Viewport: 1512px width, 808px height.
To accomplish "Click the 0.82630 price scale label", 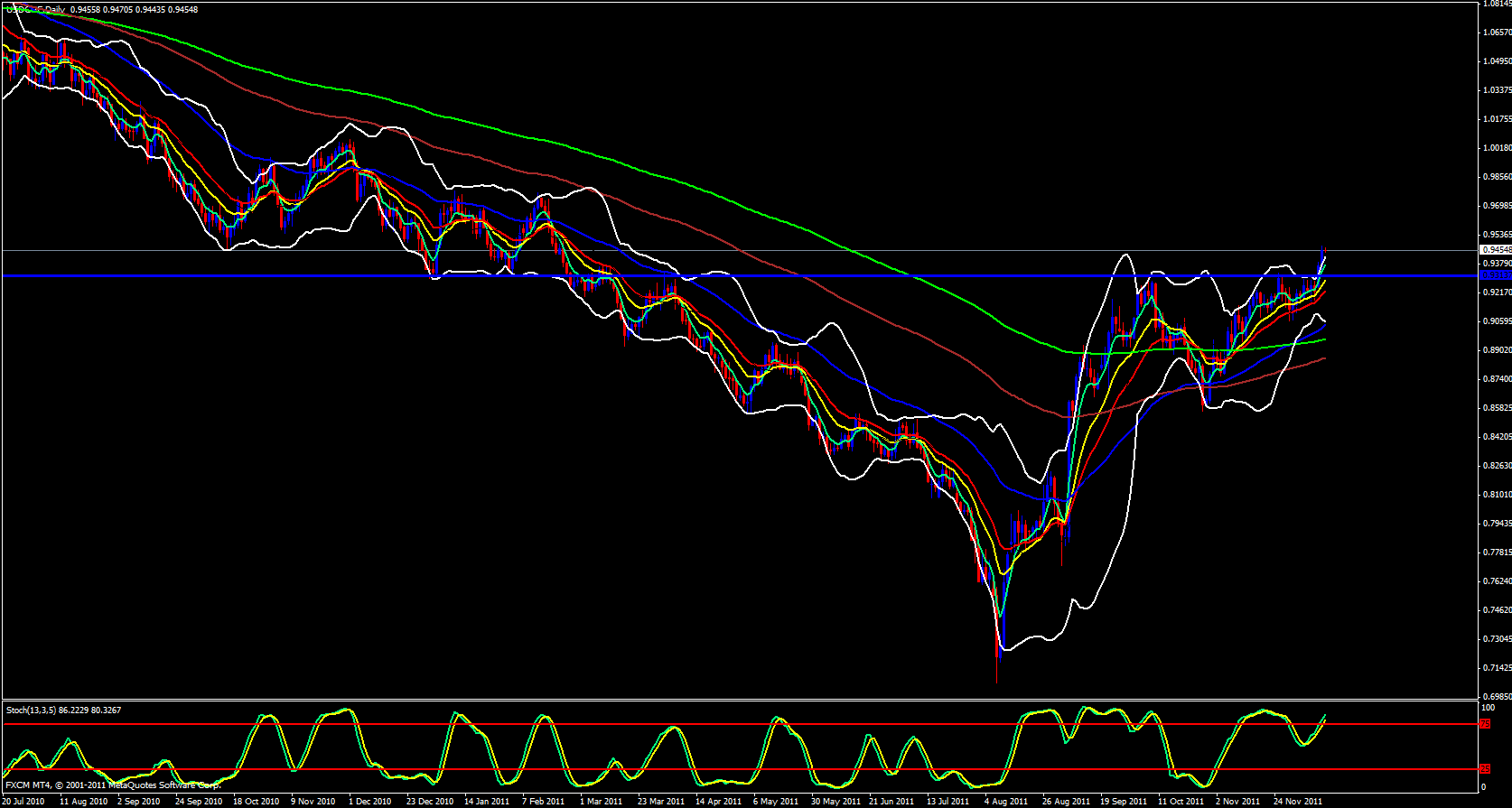I will coord(1496,466).
